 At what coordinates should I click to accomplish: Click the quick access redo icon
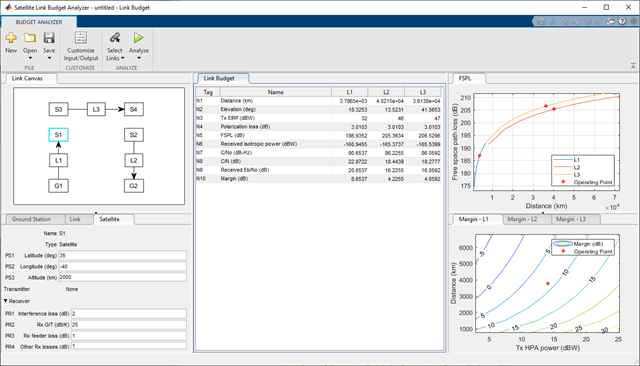pos(599,22)
